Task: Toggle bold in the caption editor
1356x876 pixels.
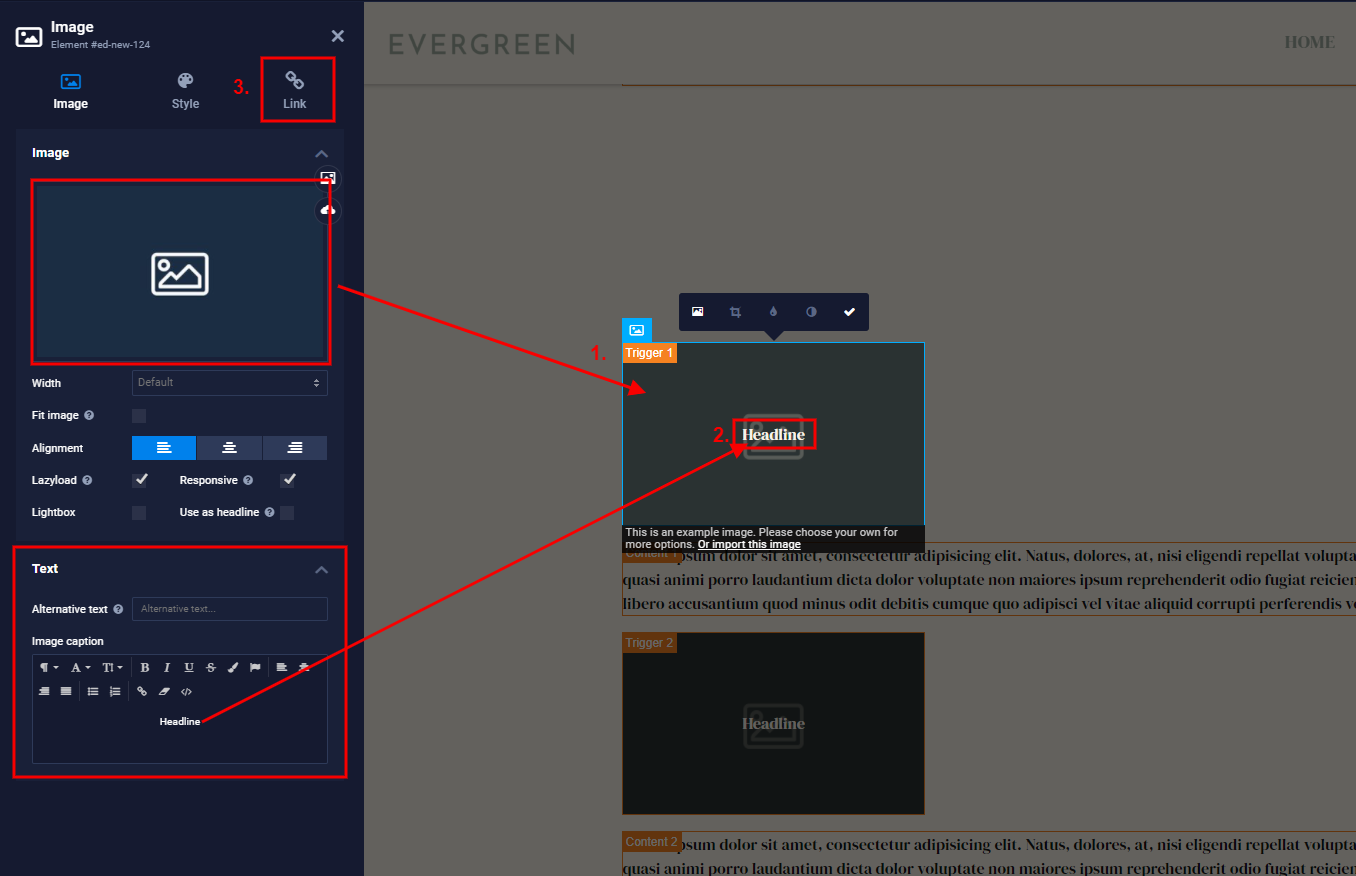Action: [145, 667]
